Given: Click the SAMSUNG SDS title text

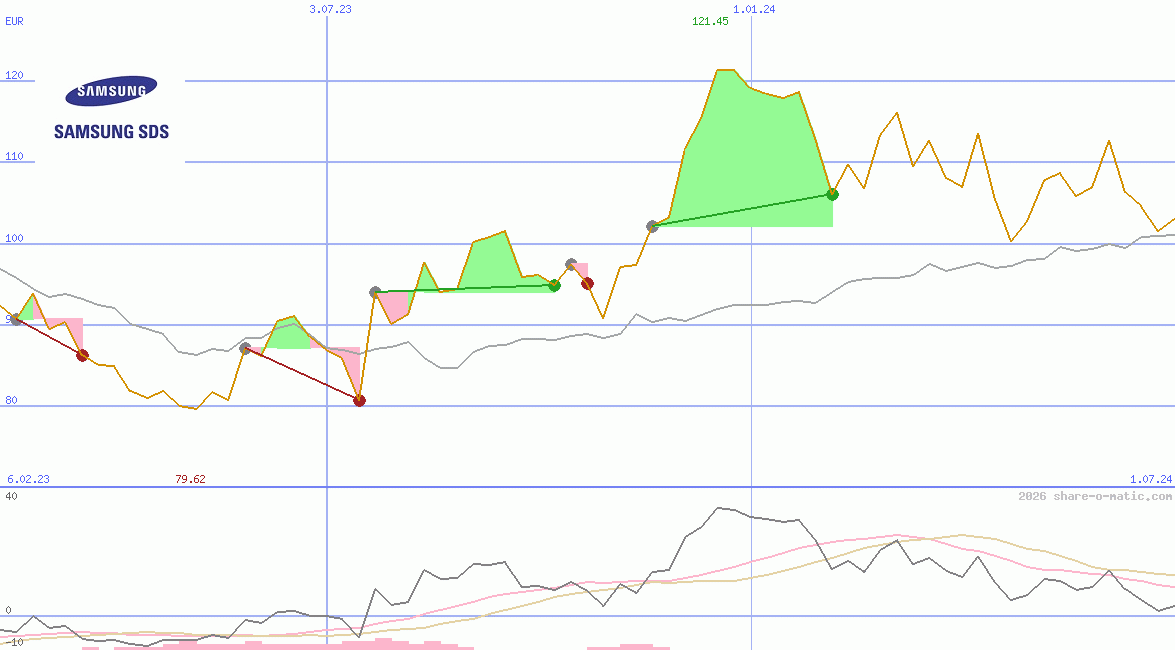Looking at the screenshot, I should point(110,131).
